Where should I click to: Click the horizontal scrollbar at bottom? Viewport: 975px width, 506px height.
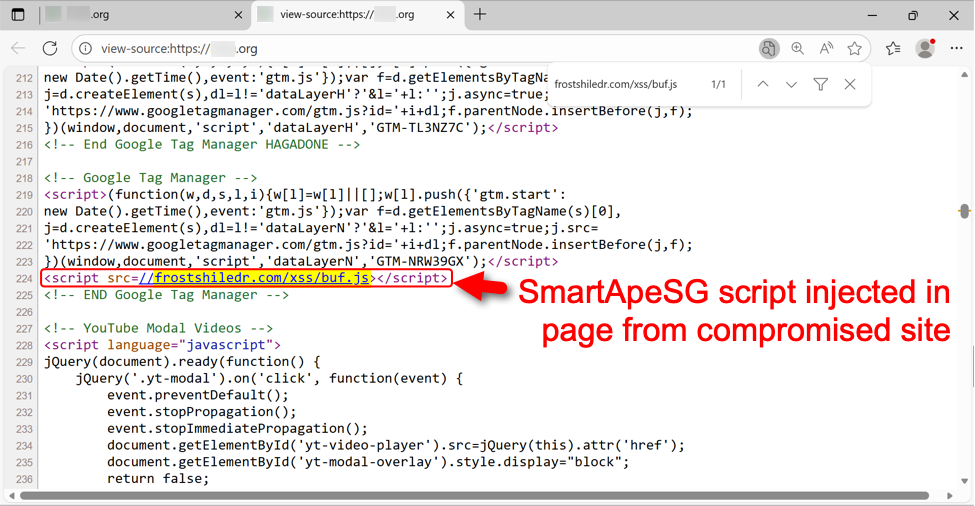[x=480, y=494]
